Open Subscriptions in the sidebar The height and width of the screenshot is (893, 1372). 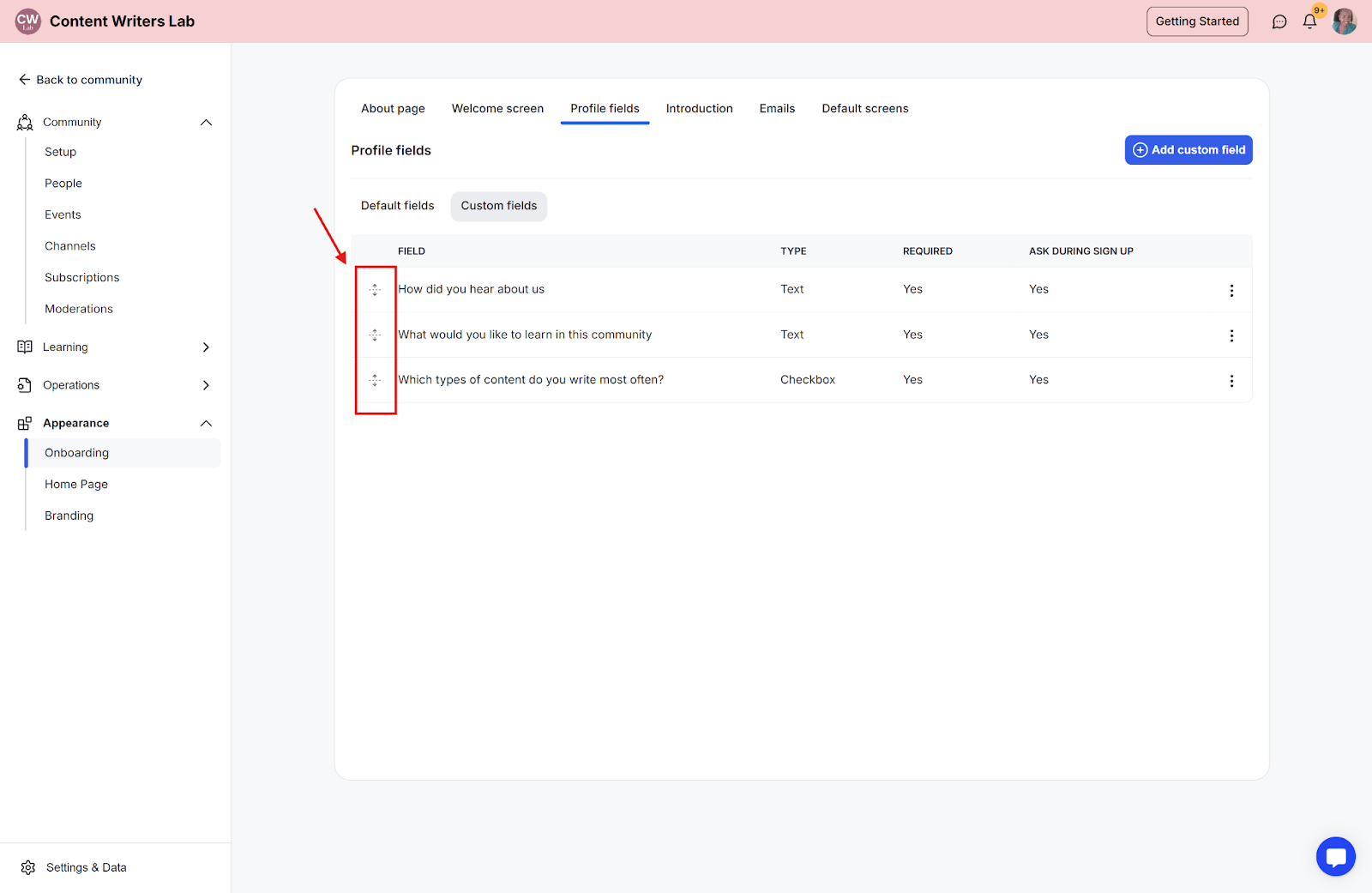click(x=82, y=278)
